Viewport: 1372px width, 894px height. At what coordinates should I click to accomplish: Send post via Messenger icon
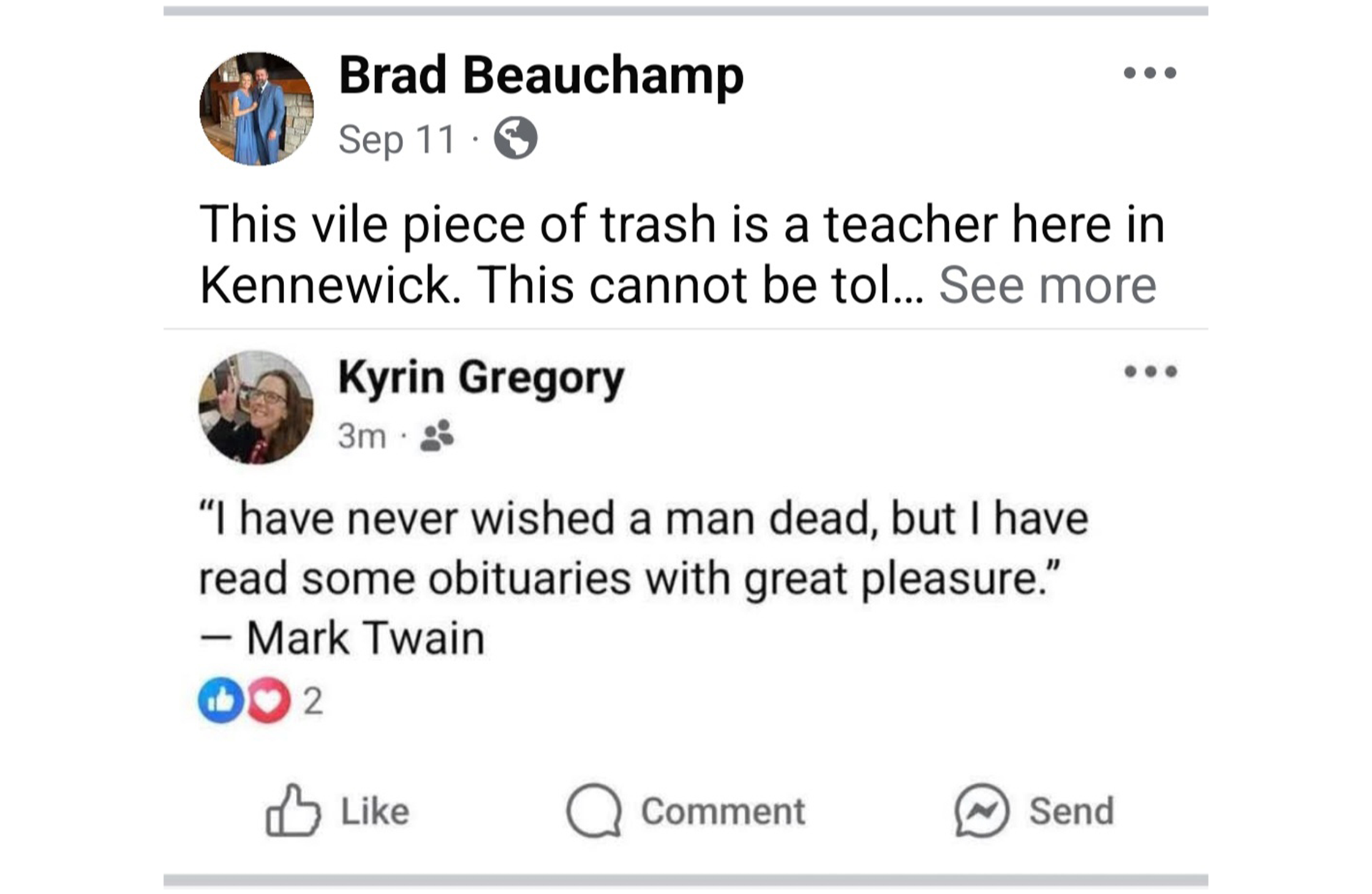(x=981, y=811)
